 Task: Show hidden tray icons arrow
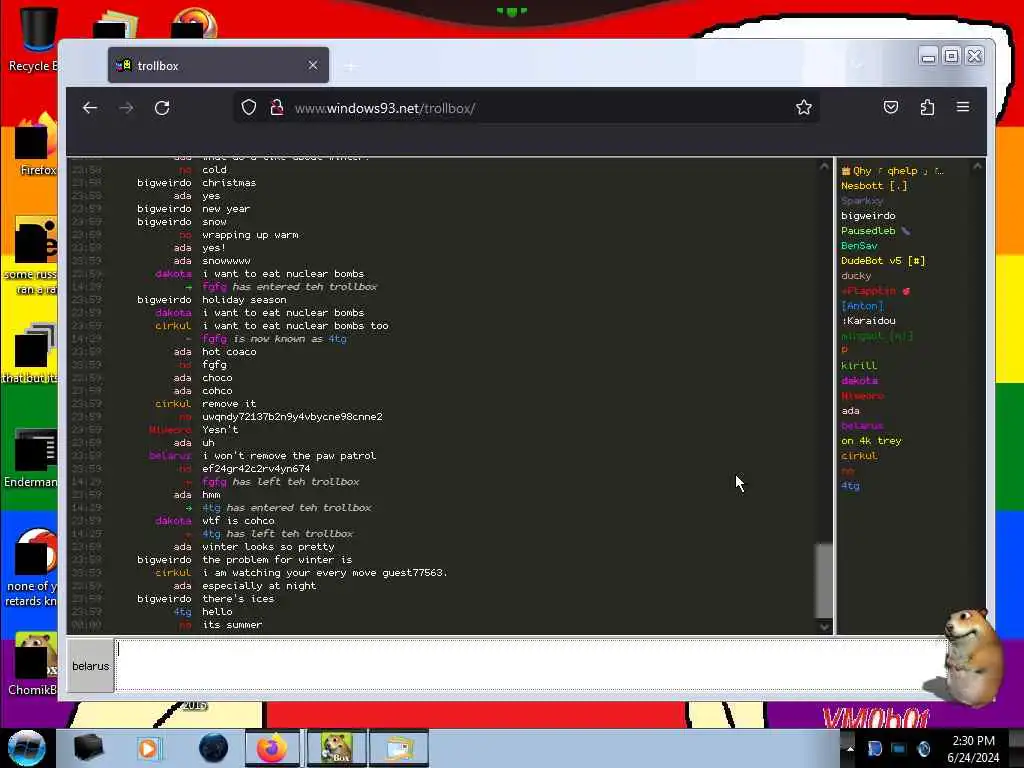pyautogui.click(x=850, y=749)
